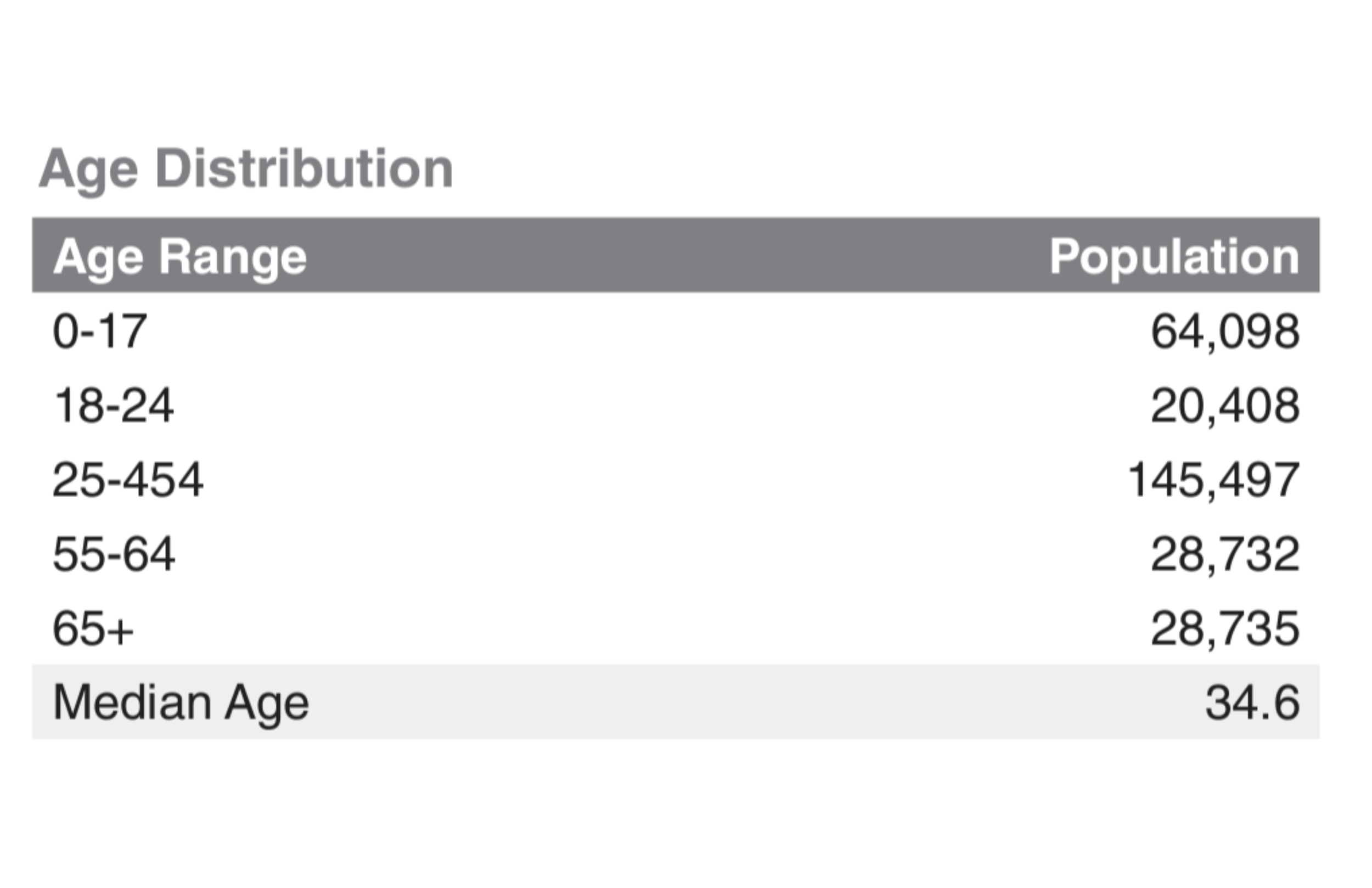Select the 18-24 age range label
The image size is (1372, 888).
tap(113, 406)
